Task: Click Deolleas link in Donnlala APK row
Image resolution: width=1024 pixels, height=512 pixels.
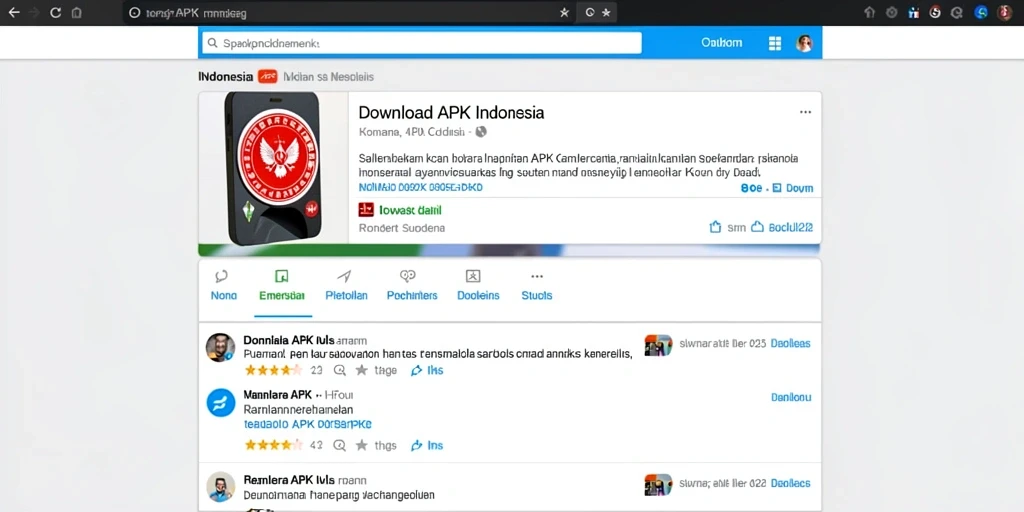Action: [790, 343]
